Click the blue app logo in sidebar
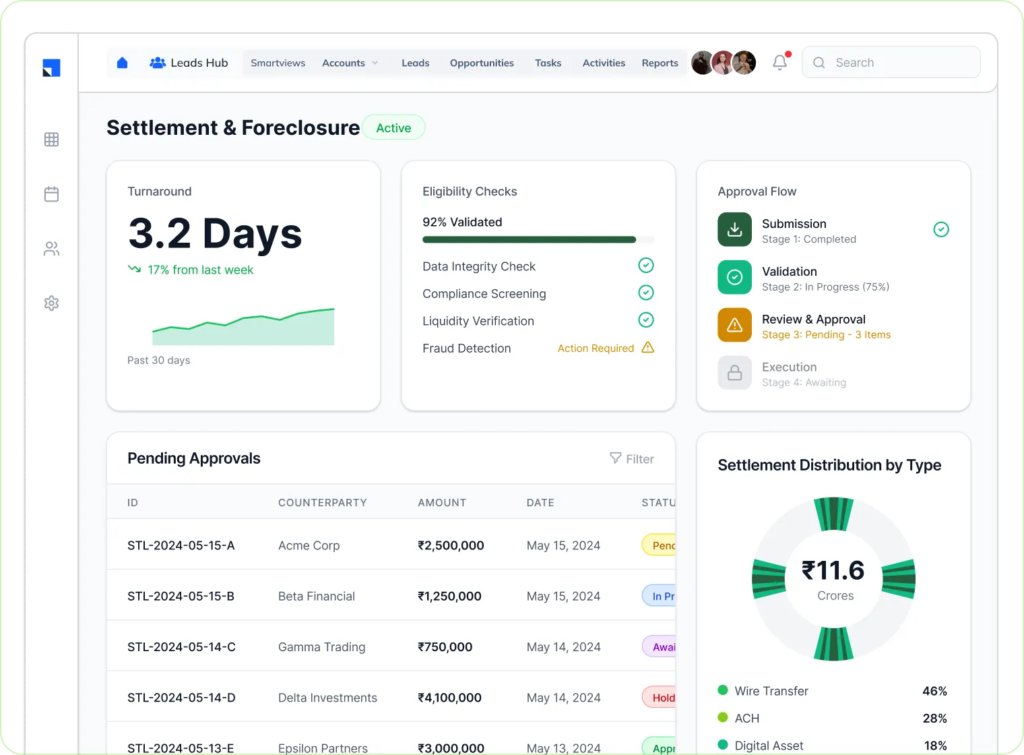1024x755 pixels. coord(52,68)
